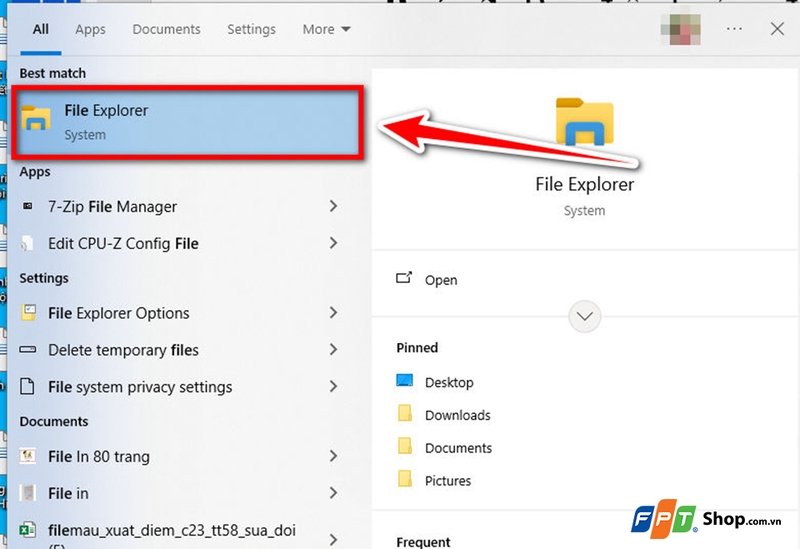Click the Delete temporary files icon

pos(29,350)
